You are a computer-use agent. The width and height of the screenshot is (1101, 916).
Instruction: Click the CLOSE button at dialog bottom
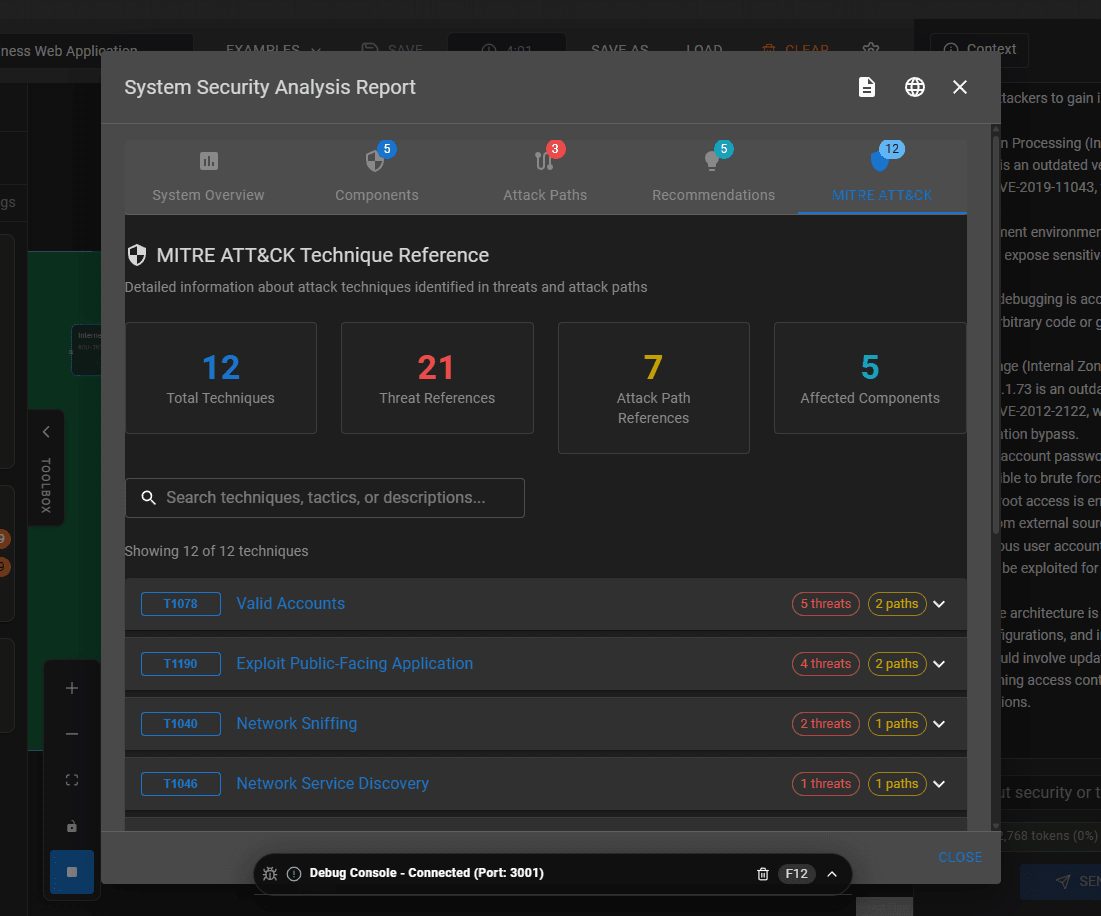coord(960,857)
